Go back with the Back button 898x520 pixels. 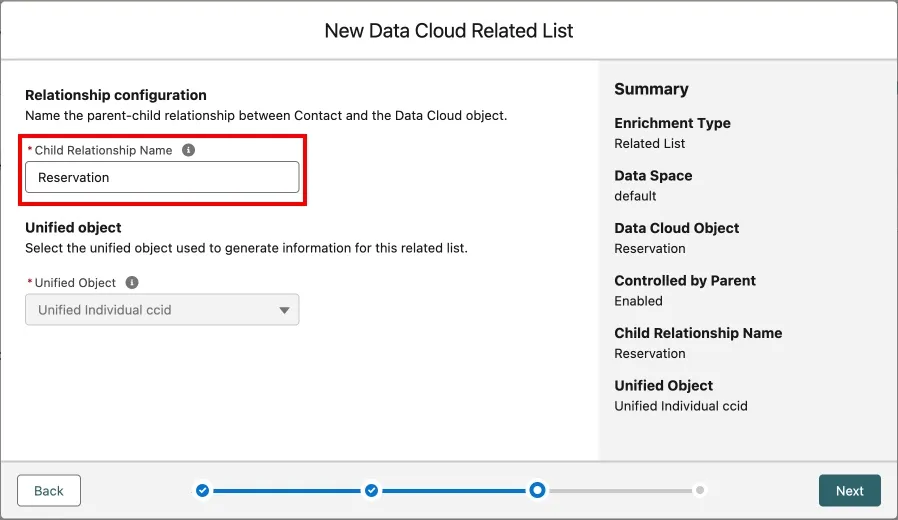tap(49, 490)
